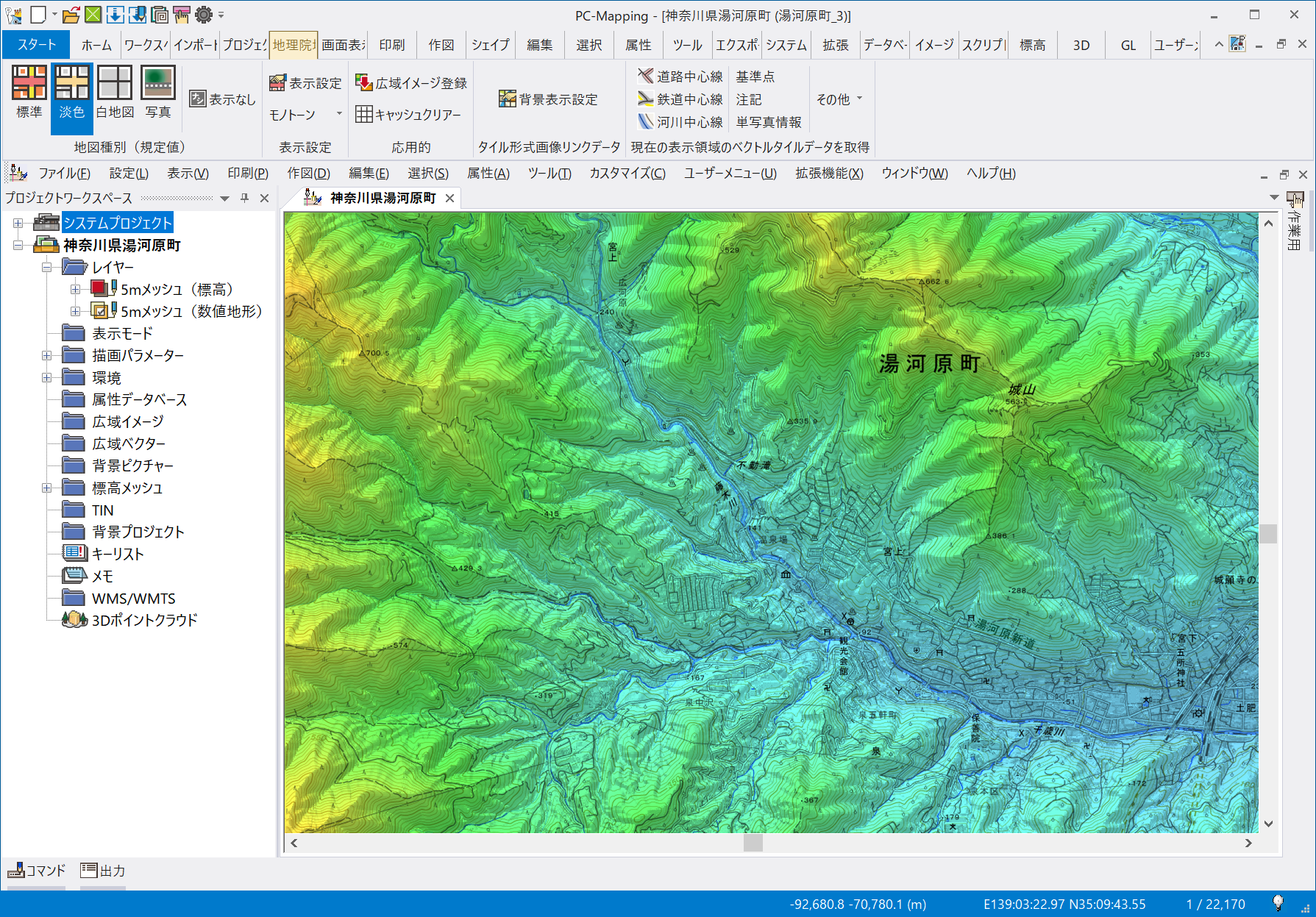Viewport: 1316px width, 917px height.
Task: Switch to the 印刷 ribbon tab
Action: 392,45
